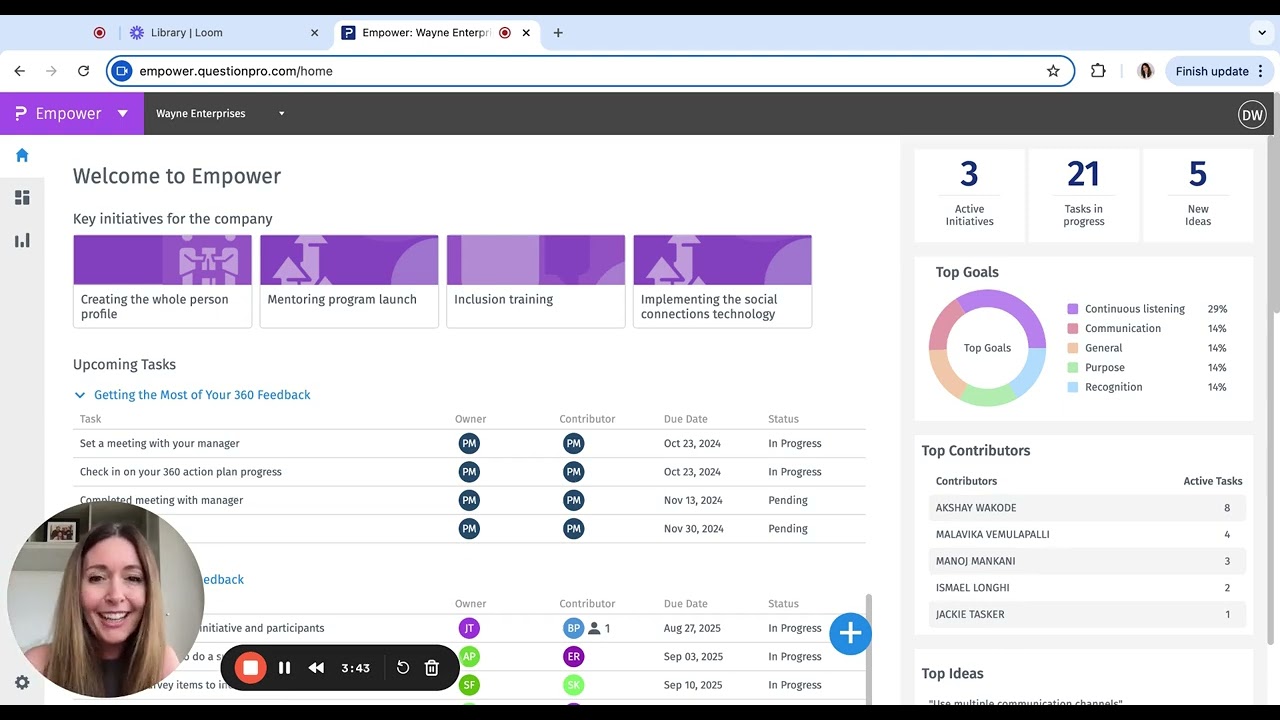The image size is (1280, 720).
Task: Open Implementing the social connections technology card
Action: (x=722, y=281)
